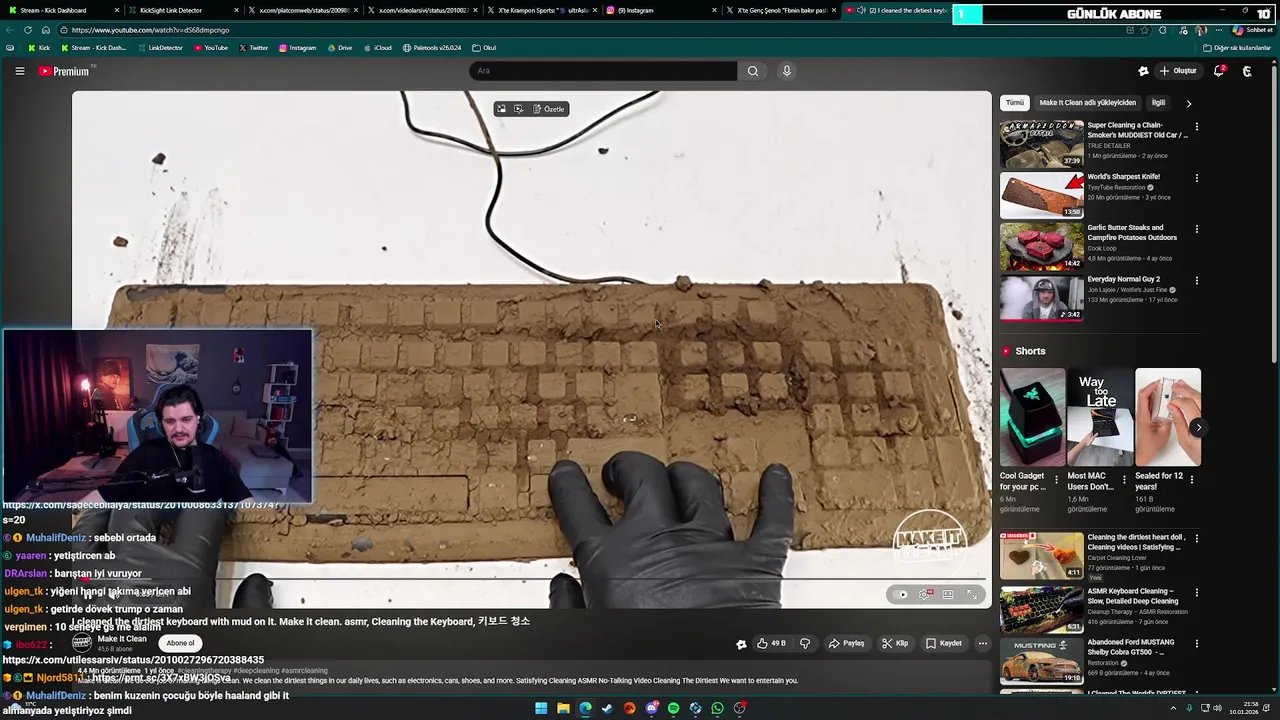Image resolution: width=1280 pixels, height=720 pixels.
Task: Open options for Cool Gadget short
Action: (x=1056, y=479)
